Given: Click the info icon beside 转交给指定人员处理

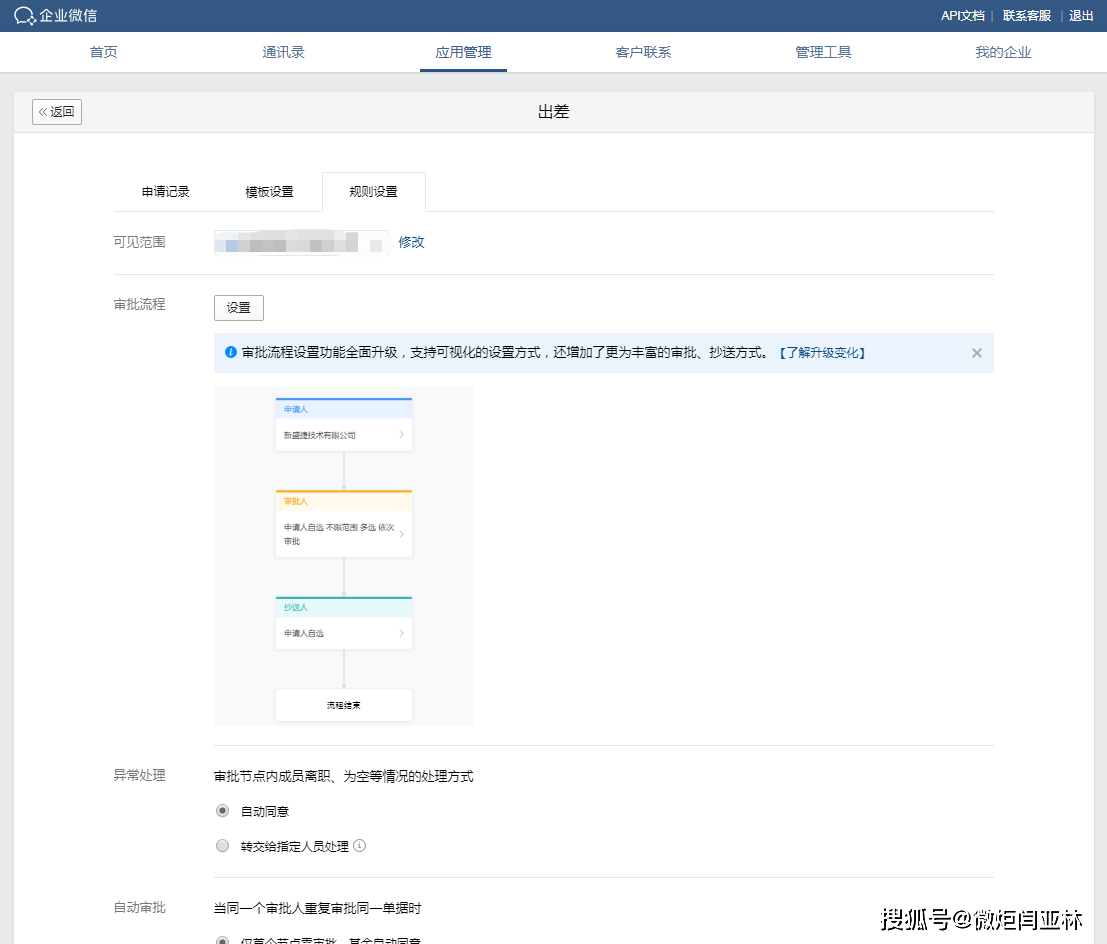Looking at the screenshot, I should [359, 845].
